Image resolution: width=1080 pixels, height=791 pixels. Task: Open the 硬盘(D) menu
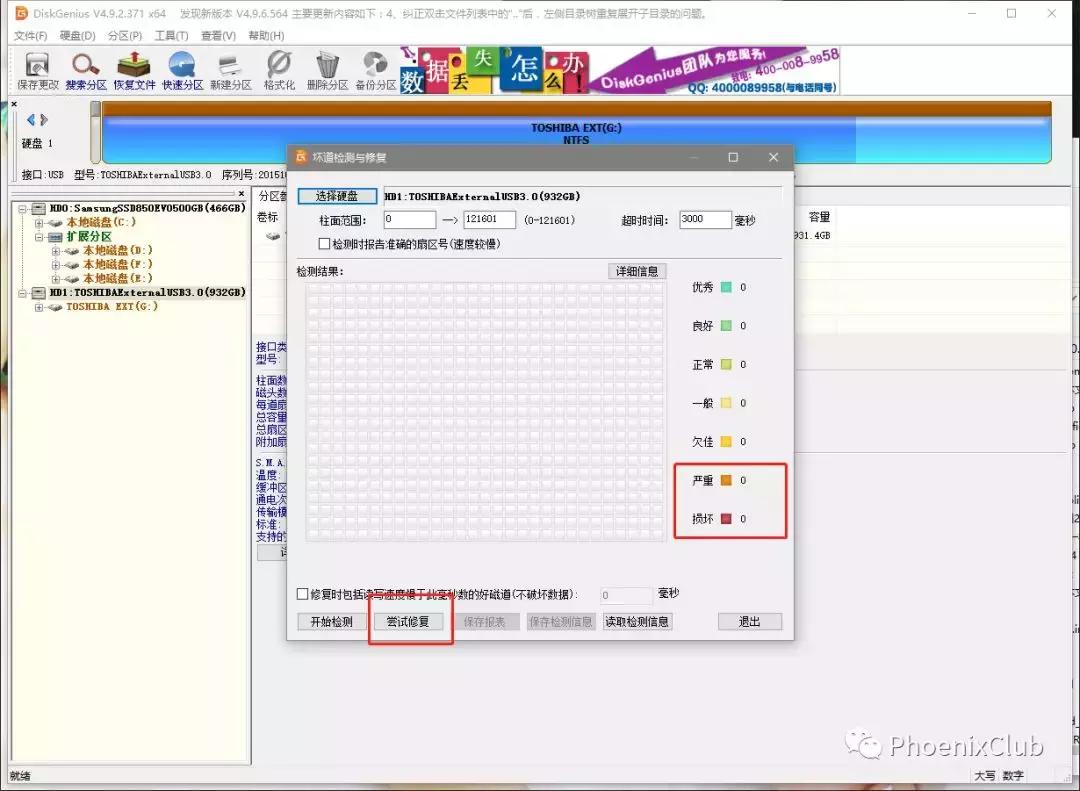77,35
